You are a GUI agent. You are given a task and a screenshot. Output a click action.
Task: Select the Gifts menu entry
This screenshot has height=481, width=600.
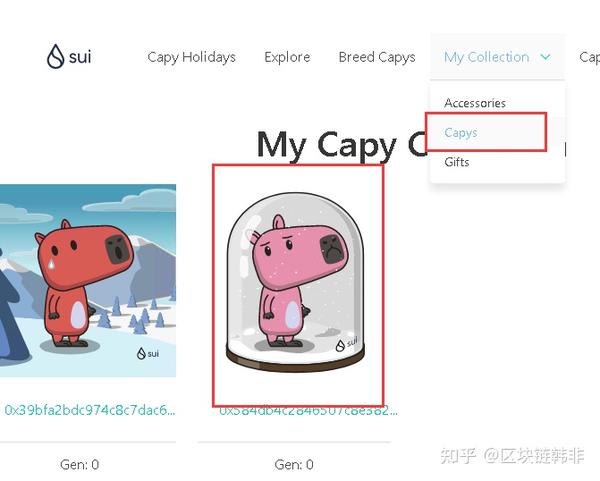pyautogui.click(x=457, y=162)
